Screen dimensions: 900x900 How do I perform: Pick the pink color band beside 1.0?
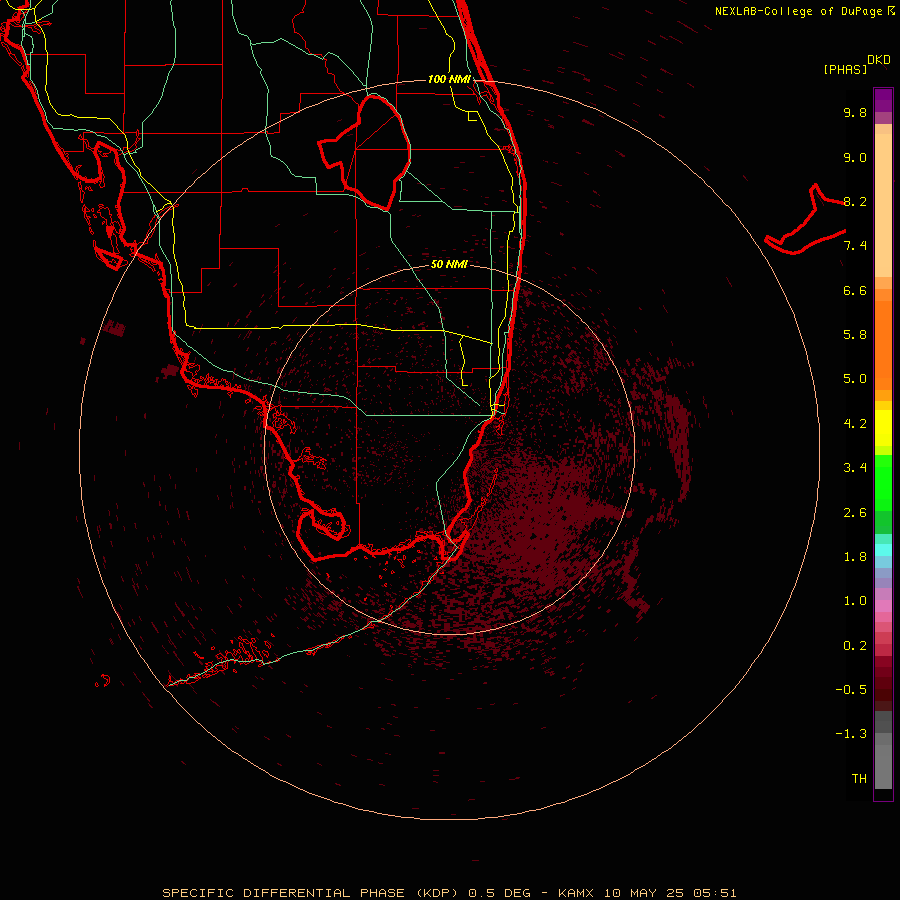(883, 606)
